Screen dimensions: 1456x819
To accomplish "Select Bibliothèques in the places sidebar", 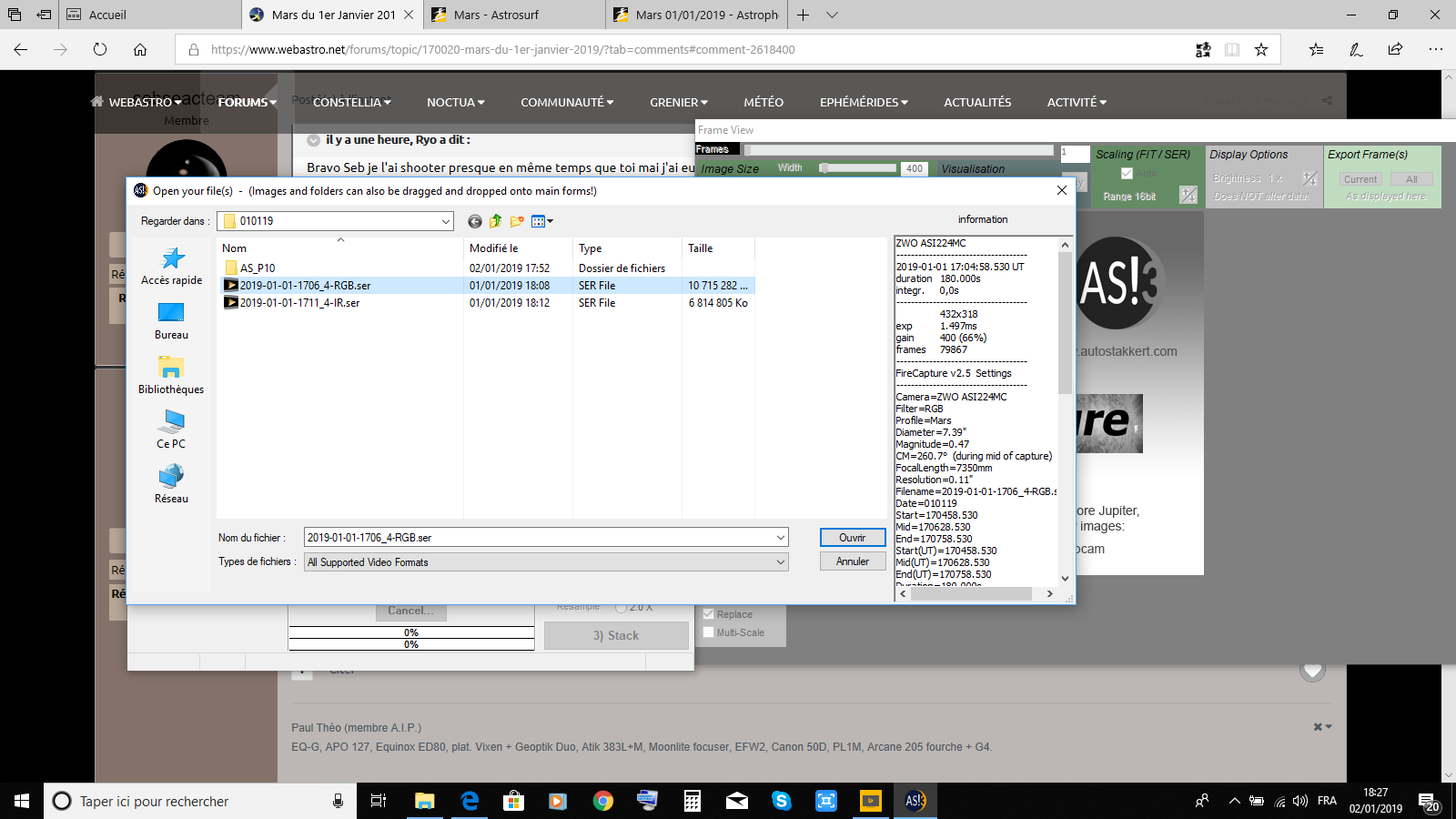I will [171, 376].
